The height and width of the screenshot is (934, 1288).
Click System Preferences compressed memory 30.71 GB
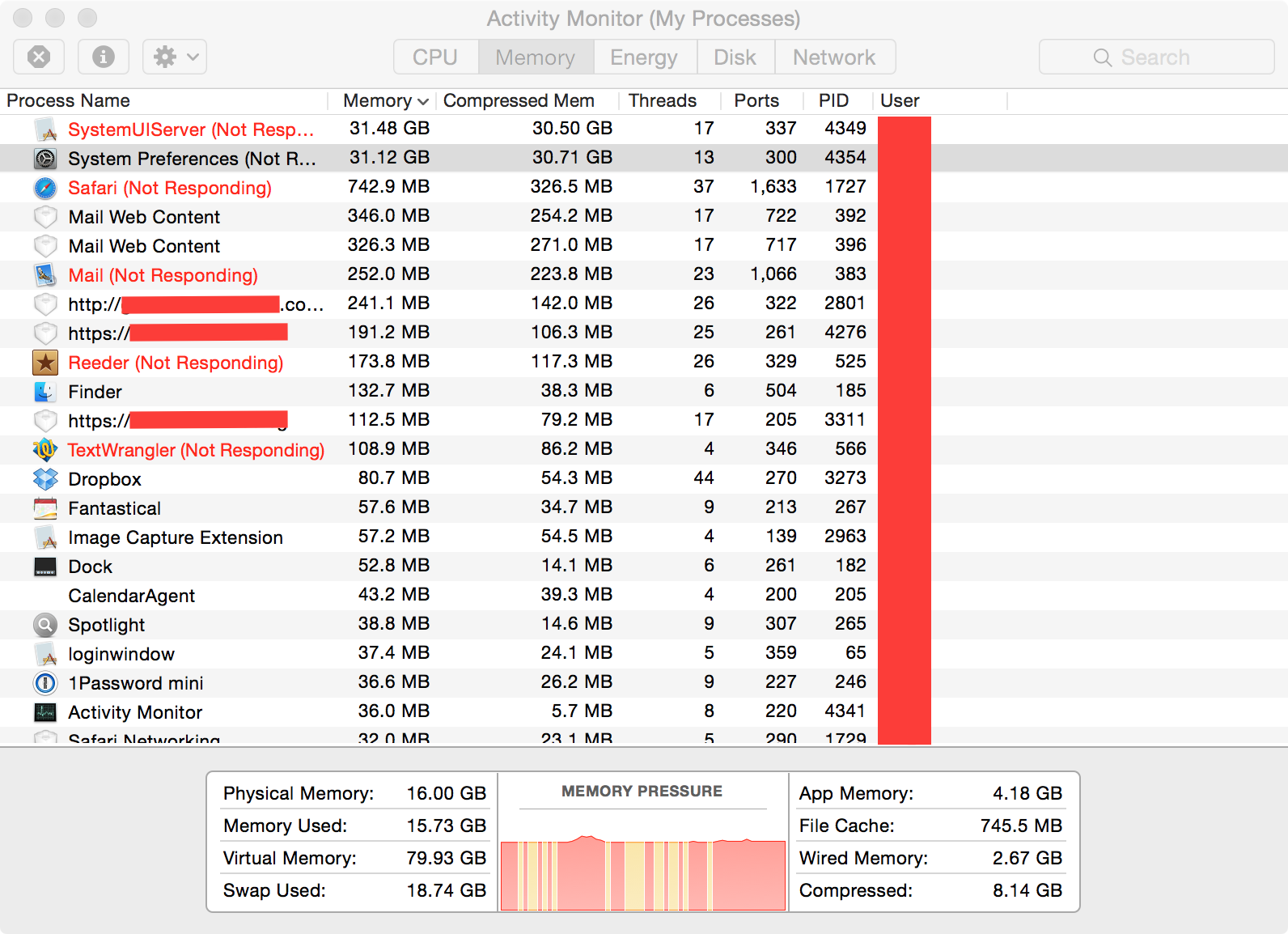tap(572, 158)
